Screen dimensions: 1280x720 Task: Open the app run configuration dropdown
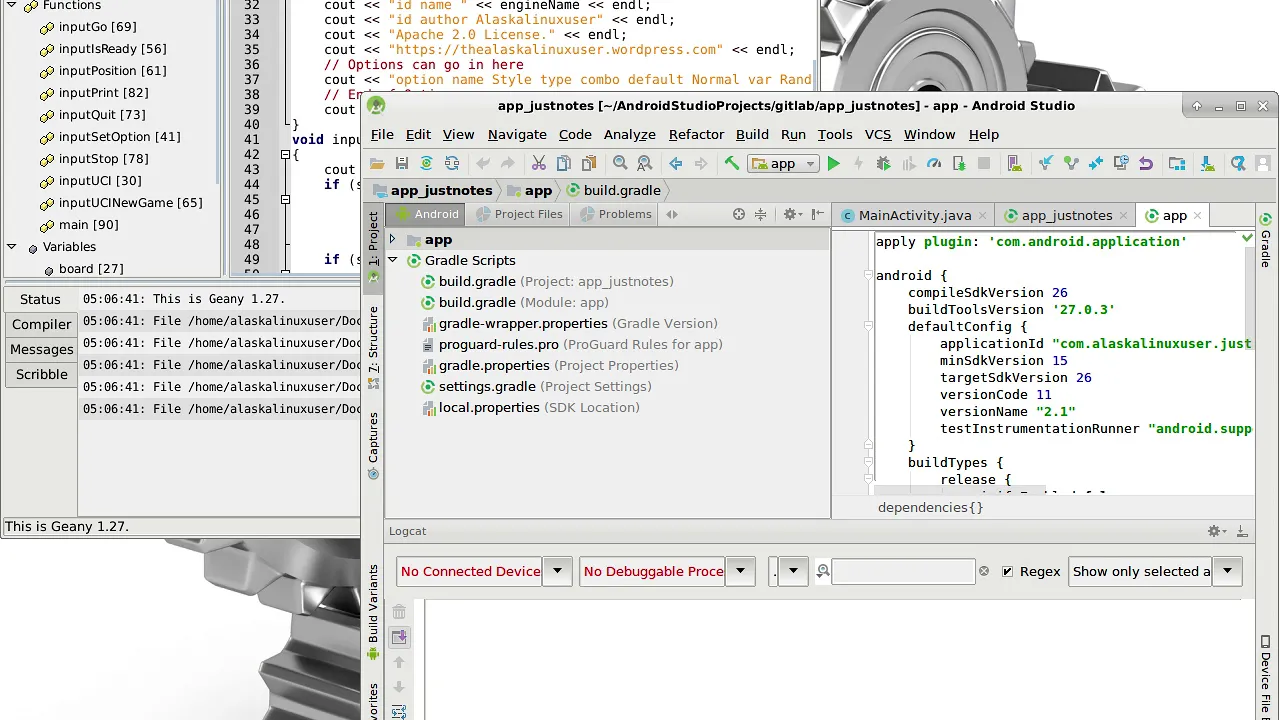[x=783, y=164]
